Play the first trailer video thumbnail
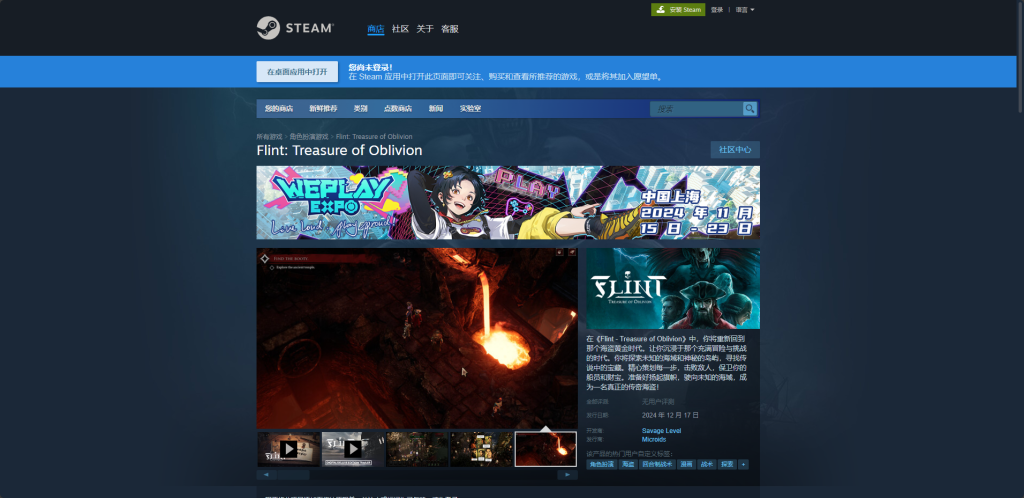 [x=288, y=449]
